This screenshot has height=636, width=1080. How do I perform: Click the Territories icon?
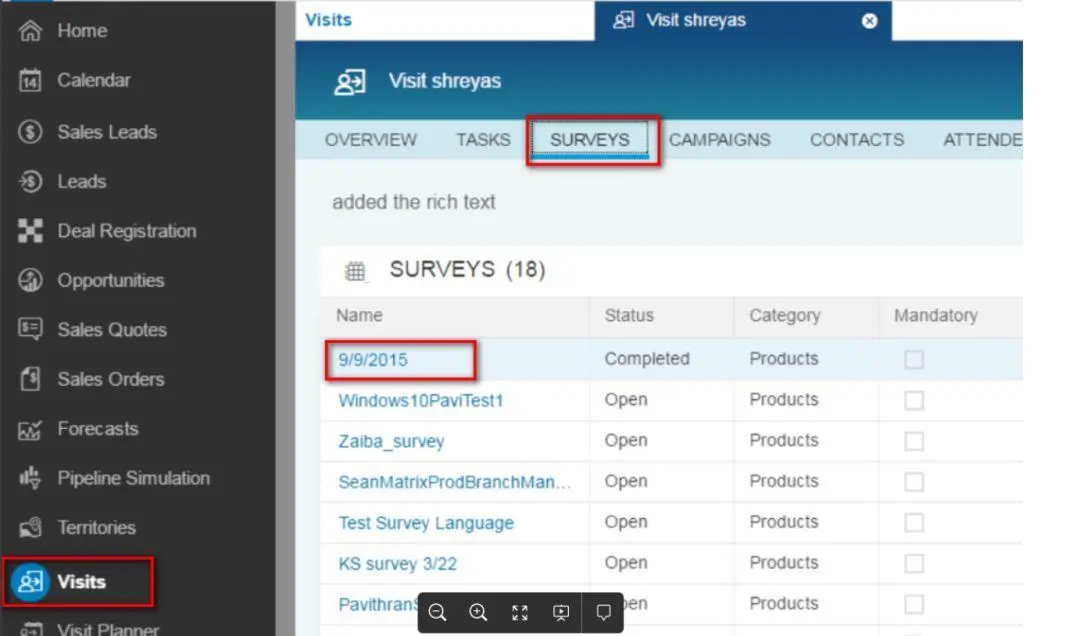point(30,527)
